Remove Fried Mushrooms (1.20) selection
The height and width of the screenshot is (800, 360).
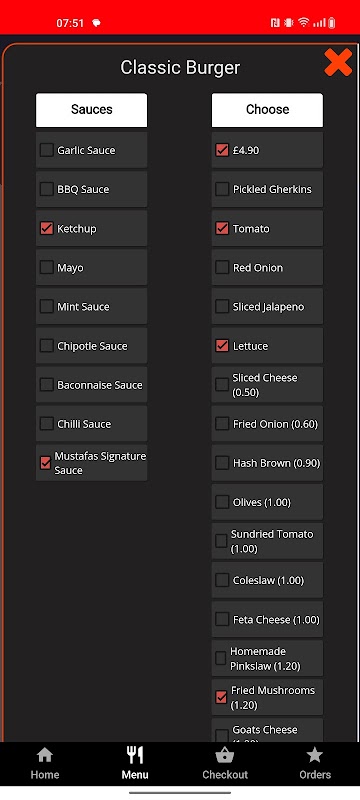coord(221,697)
